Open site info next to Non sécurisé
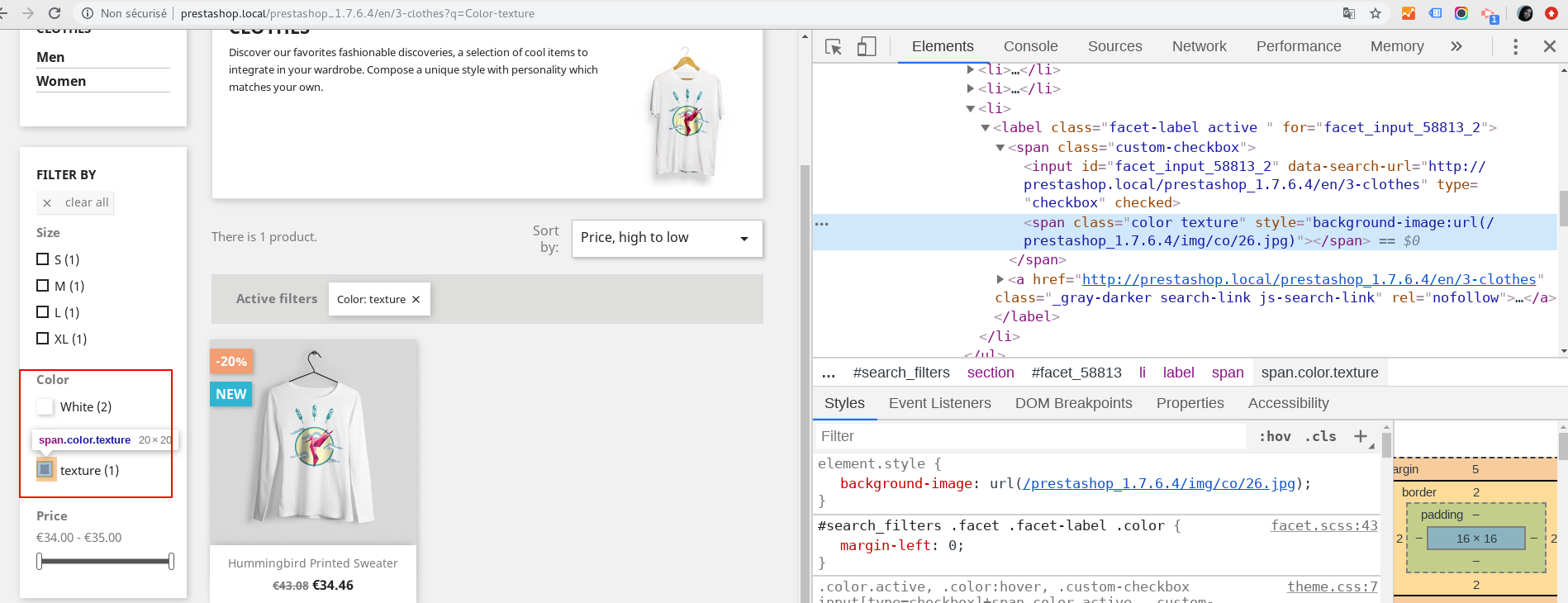 tap(87, 13)
